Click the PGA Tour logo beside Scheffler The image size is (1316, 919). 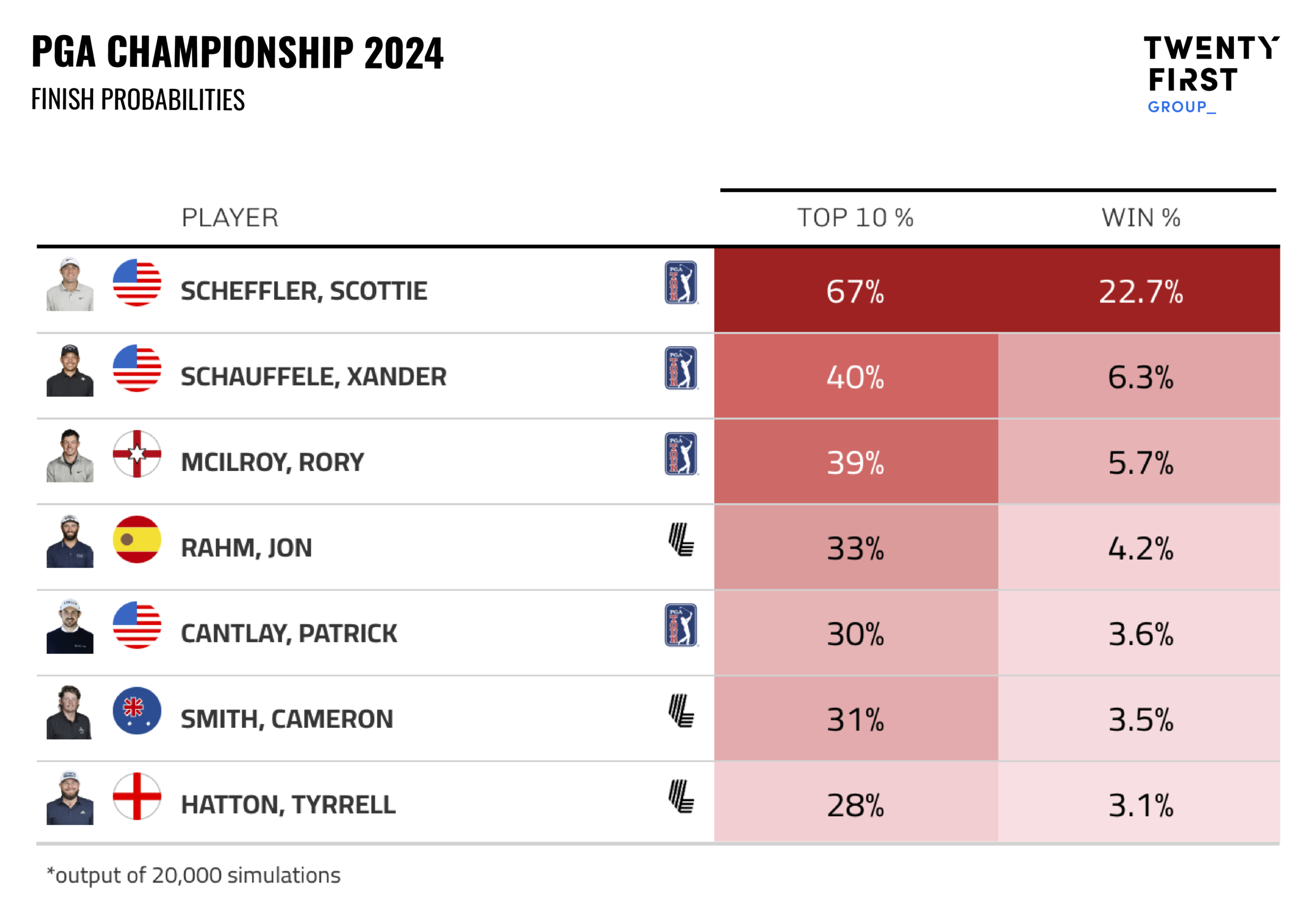point(680,282)
